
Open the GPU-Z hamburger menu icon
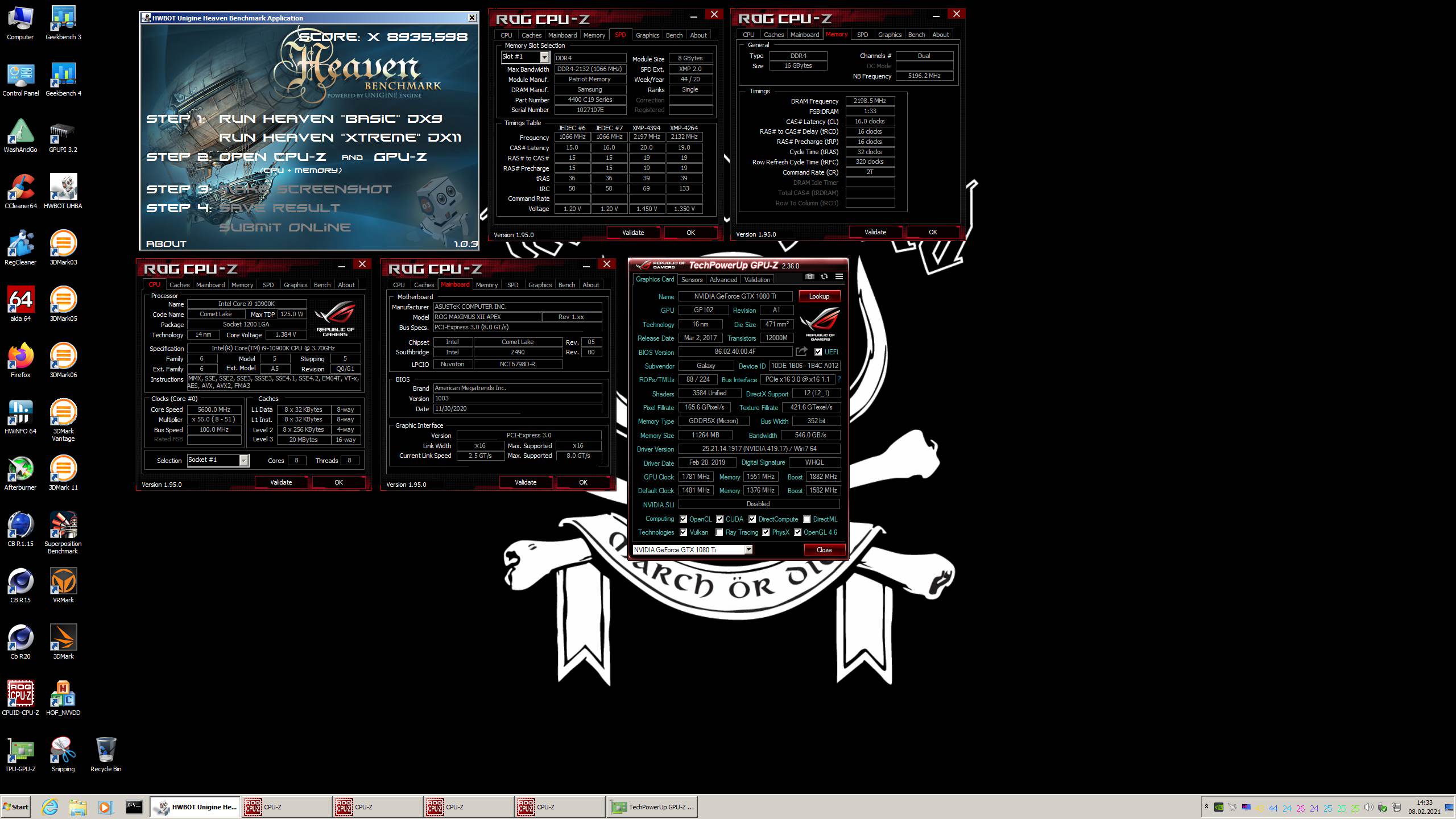click(839, 277)
